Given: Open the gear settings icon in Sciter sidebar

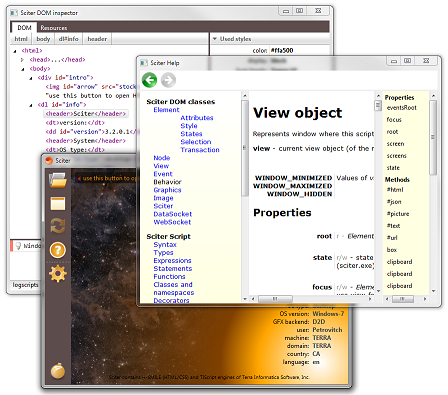Looking at the screenshot, I should point(58,274).
